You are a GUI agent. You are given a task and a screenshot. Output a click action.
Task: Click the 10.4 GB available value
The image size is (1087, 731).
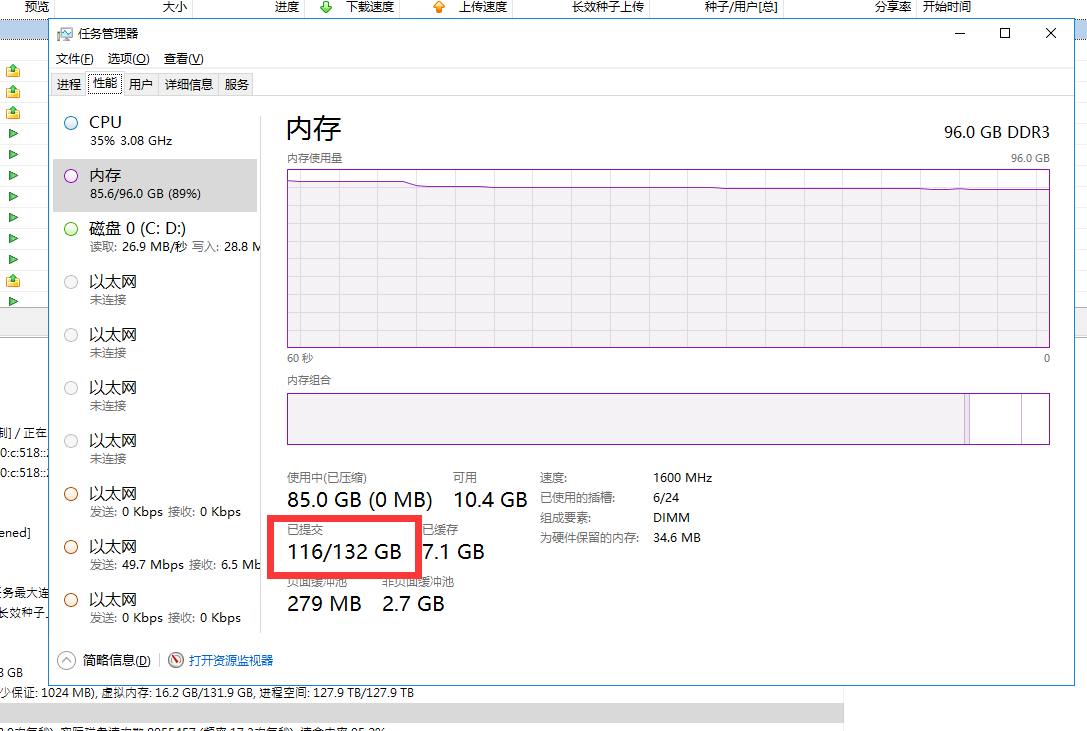pos(490,500)
